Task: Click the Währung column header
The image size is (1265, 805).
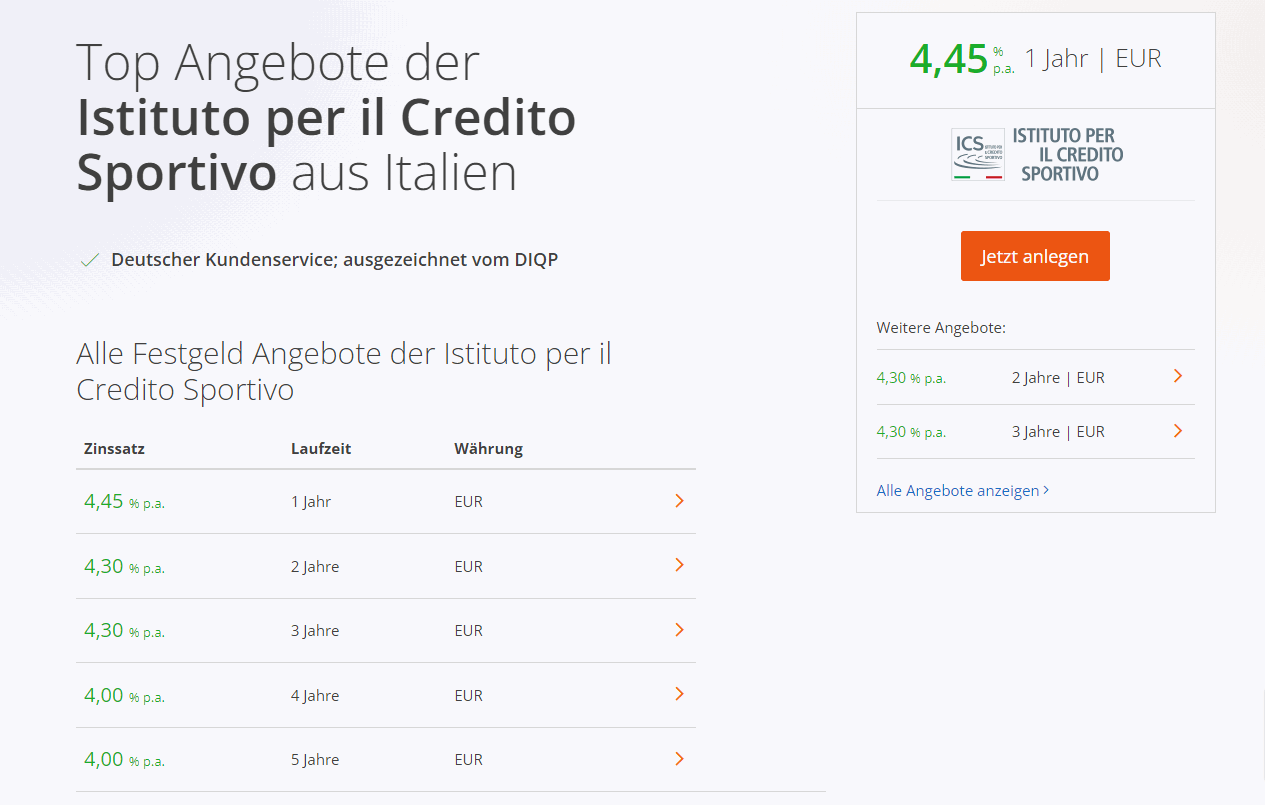Action: coord(488,449)
